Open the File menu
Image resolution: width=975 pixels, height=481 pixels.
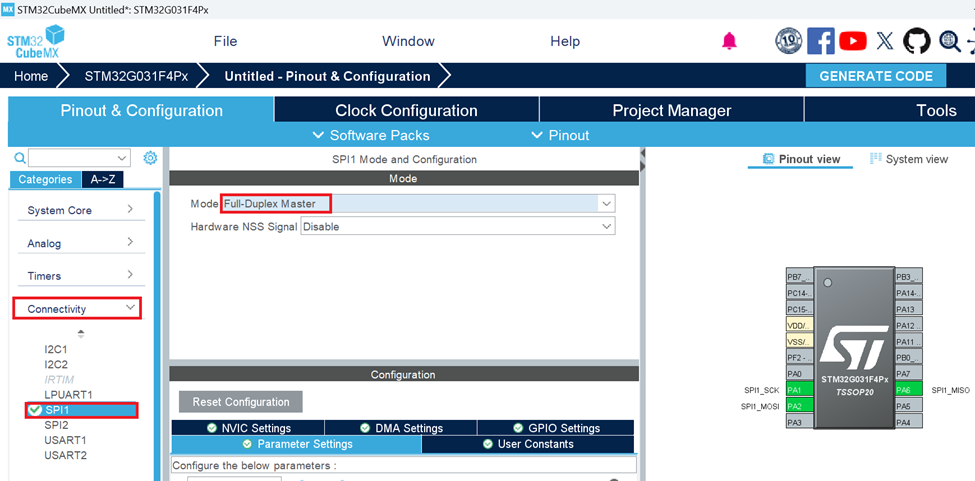coord(225,41)
